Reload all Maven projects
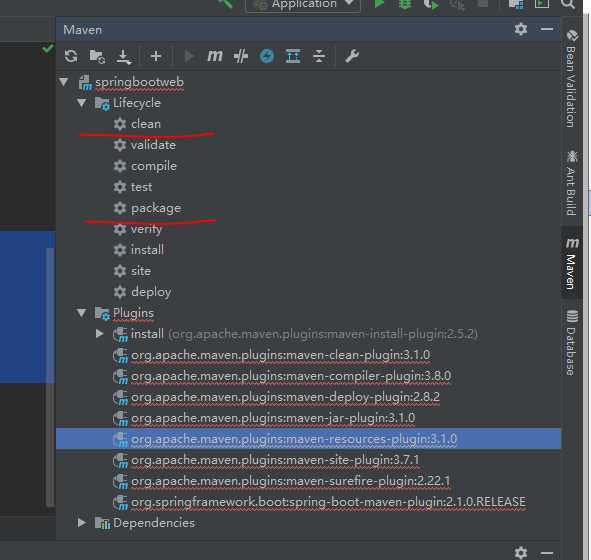Screen dimensions: 591x560 point(71,57)
